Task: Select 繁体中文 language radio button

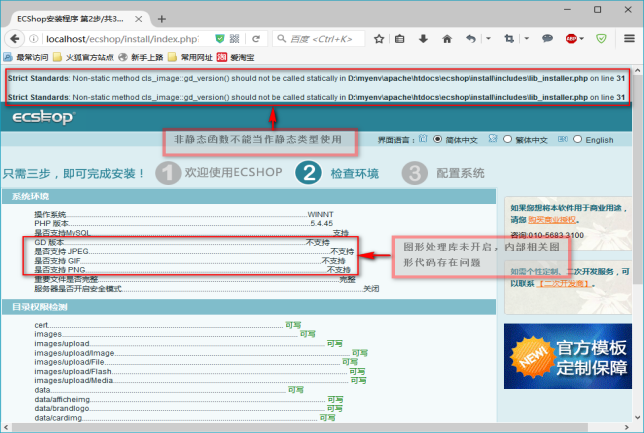Action: pos(507,139)
